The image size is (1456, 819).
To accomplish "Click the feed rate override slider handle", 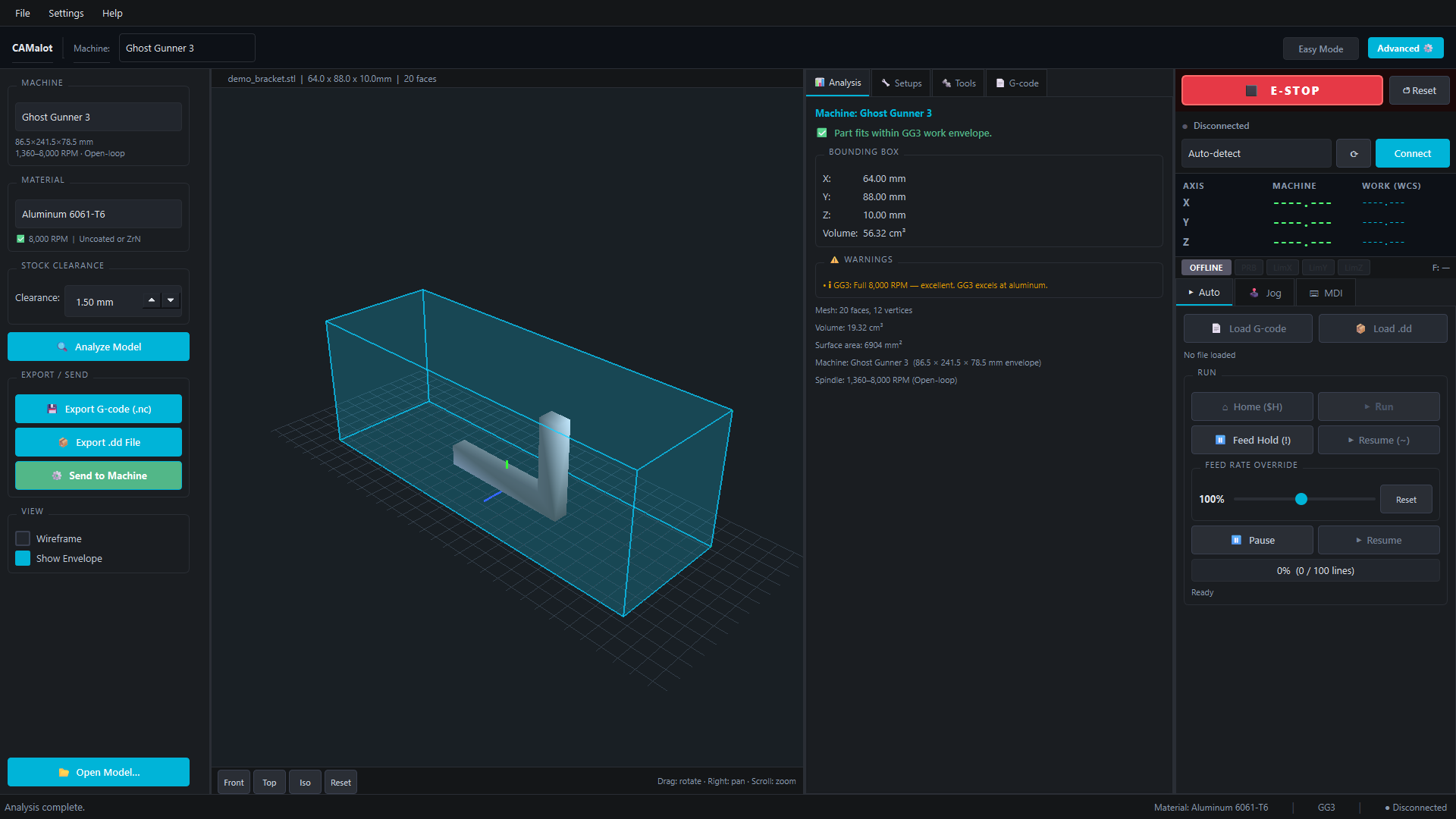I will (x=1301, y=499).
